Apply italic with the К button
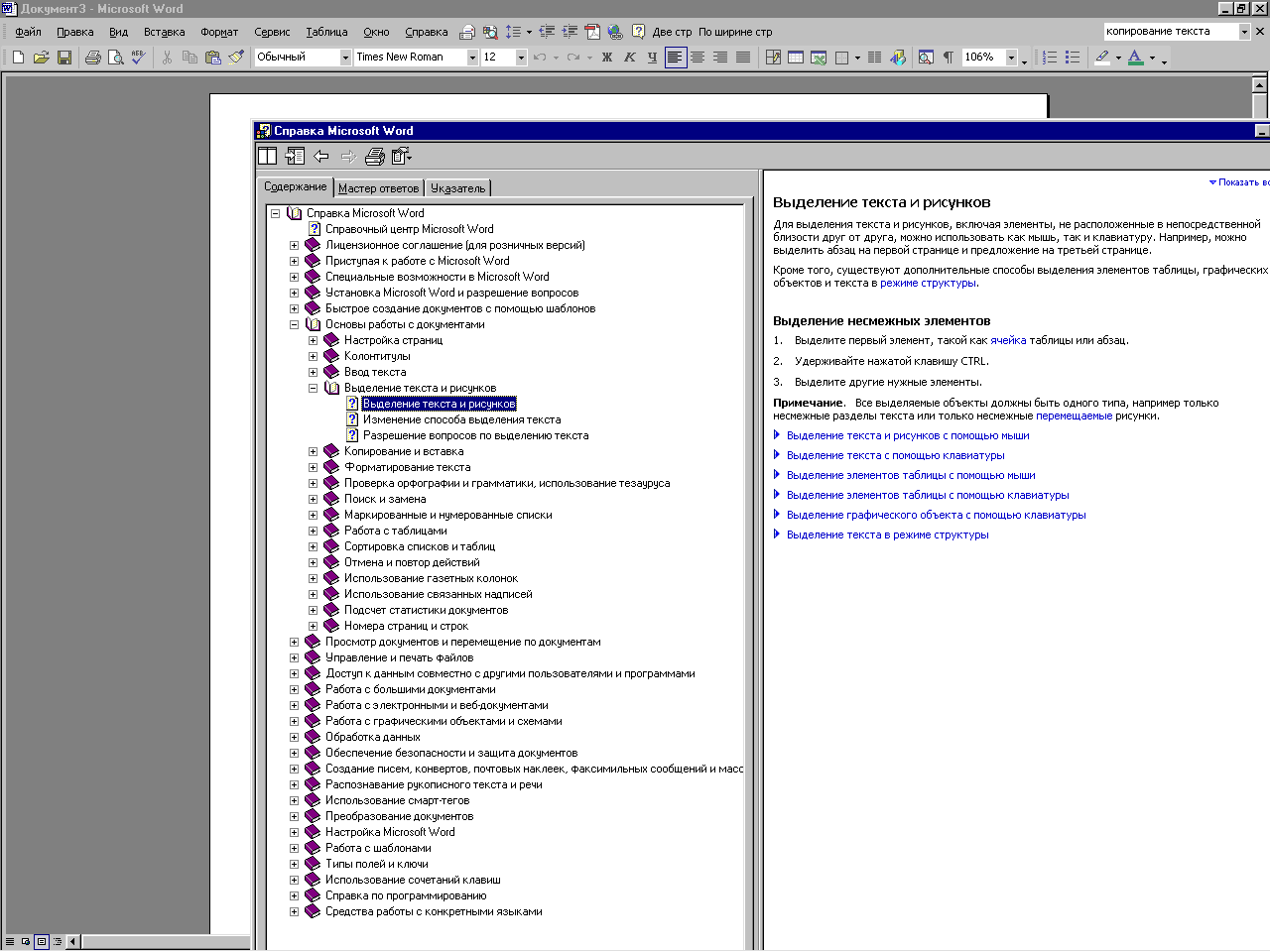This screenshot has width=1270, height=952. click(x=629, y=58)
